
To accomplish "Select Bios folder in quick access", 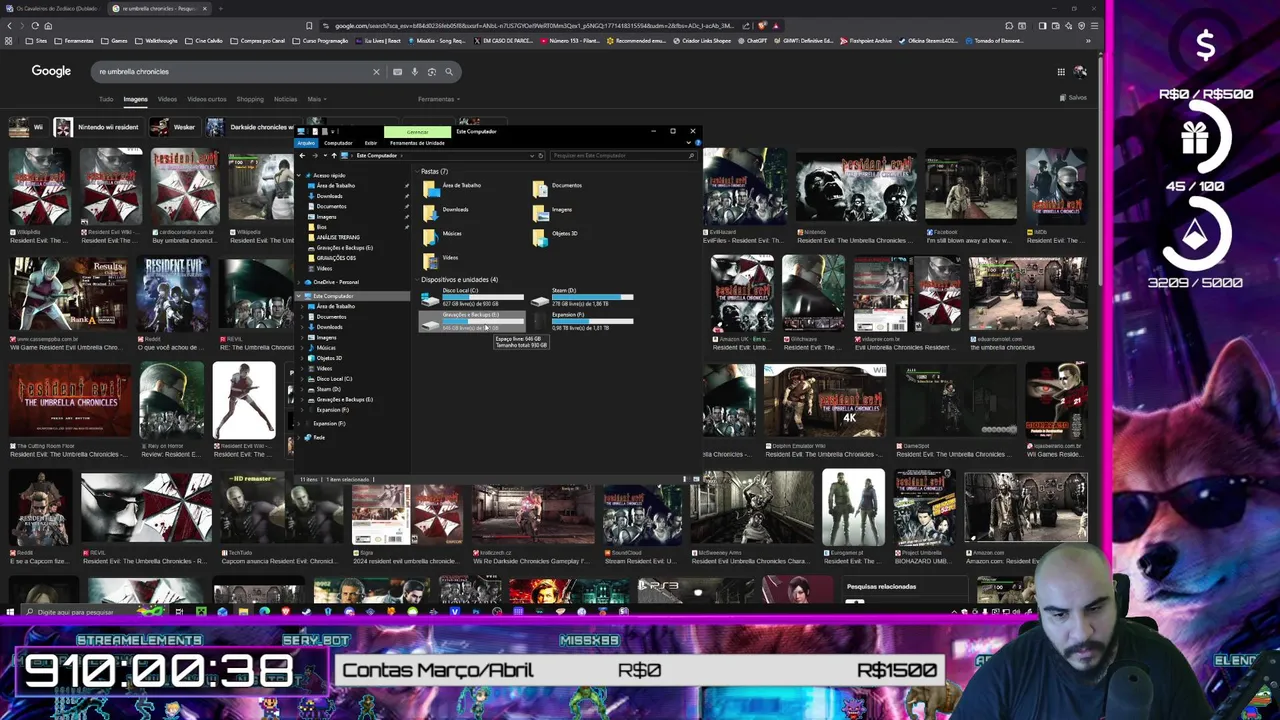I will point(320,227).
